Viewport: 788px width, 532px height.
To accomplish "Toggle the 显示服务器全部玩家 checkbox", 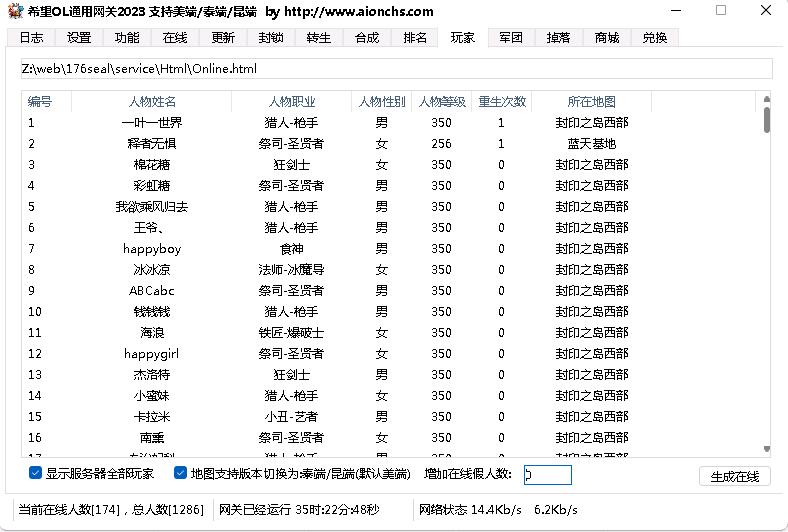I will 36,473.
